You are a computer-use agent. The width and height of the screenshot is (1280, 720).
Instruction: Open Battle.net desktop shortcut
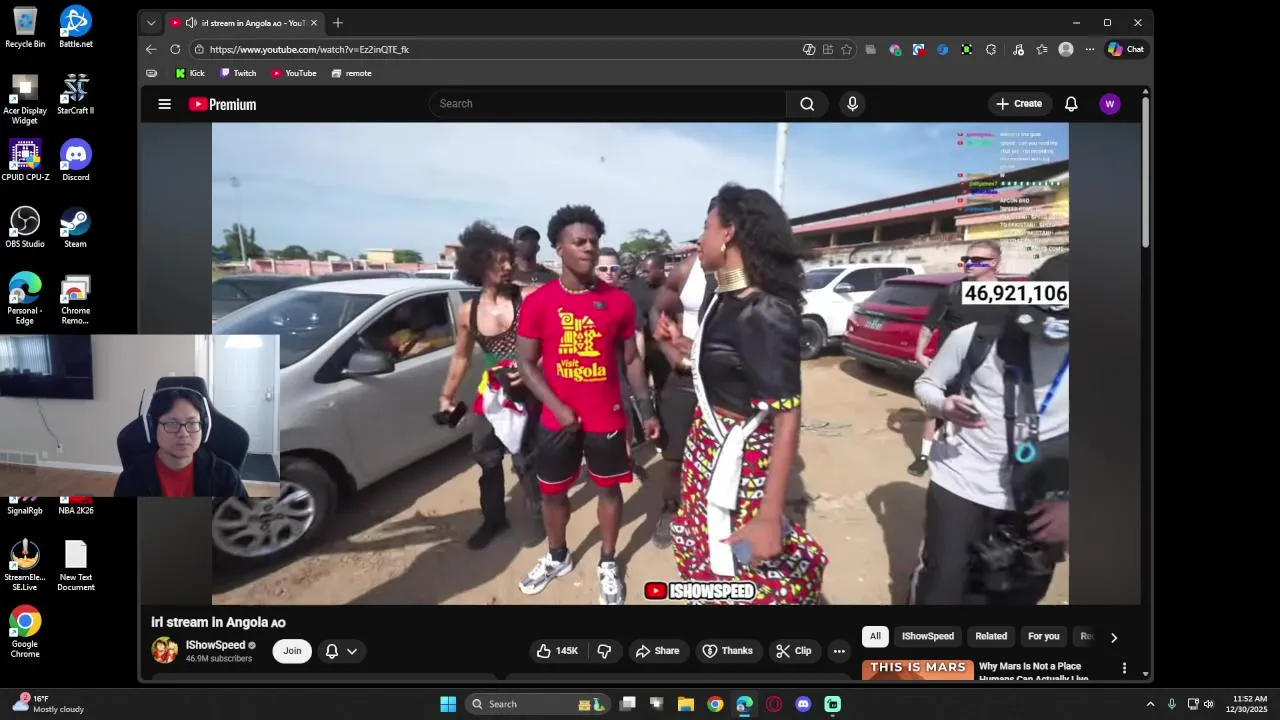(76, 27)
